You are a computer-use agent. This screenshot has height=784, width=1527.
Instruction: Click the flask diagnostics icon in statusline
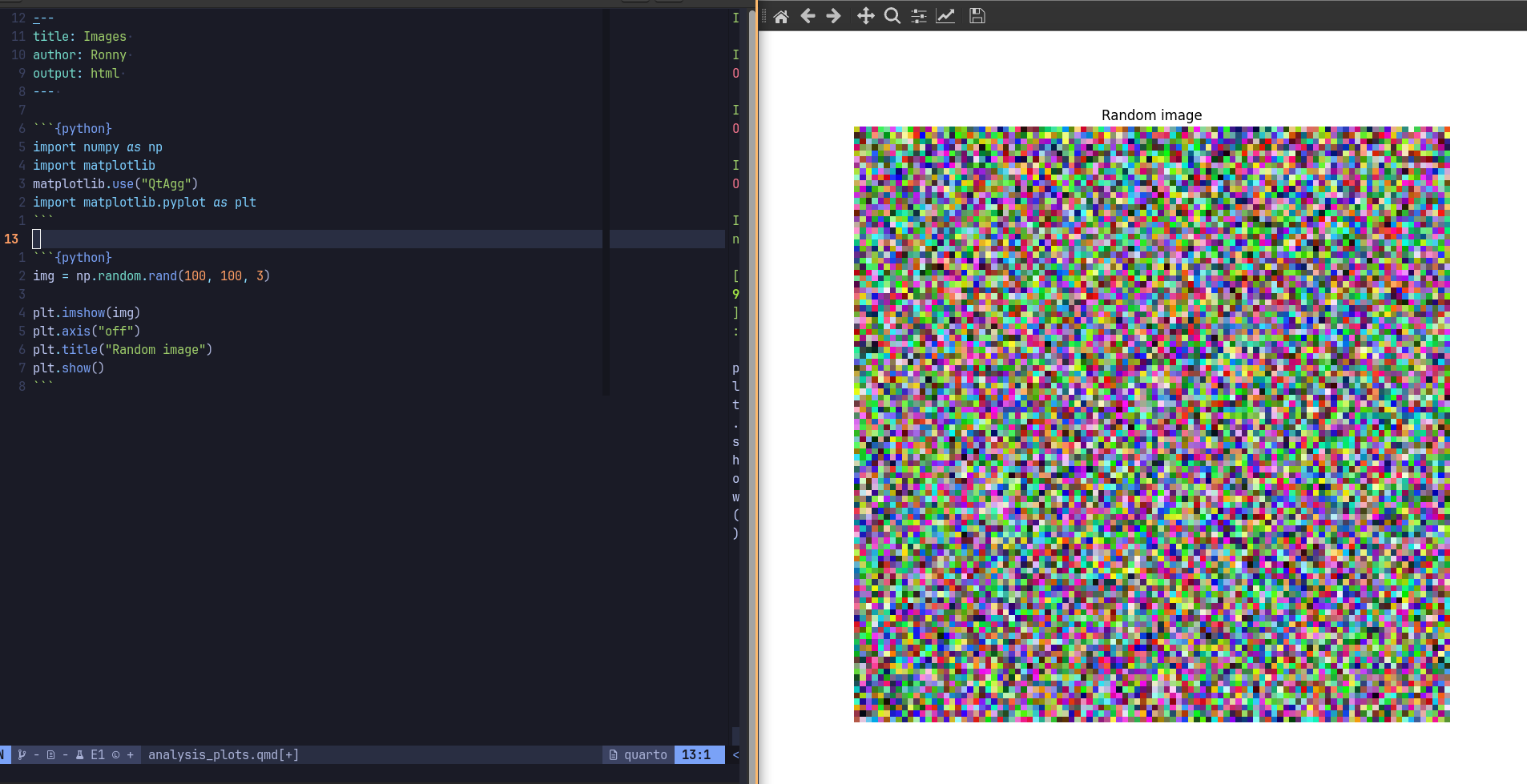(x=80, y=754)
